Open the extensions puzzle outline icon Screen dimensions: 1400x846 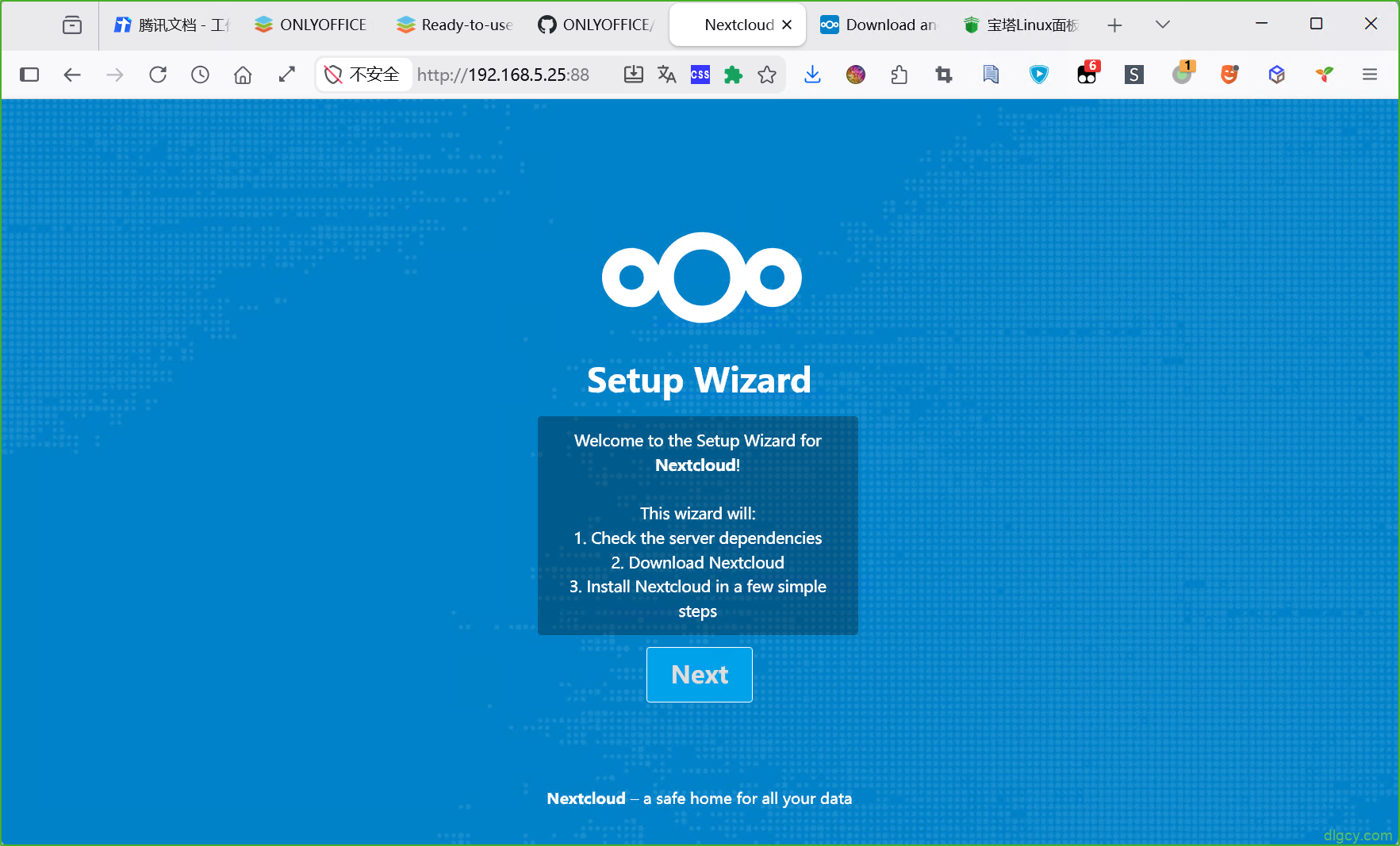point(899,75)
